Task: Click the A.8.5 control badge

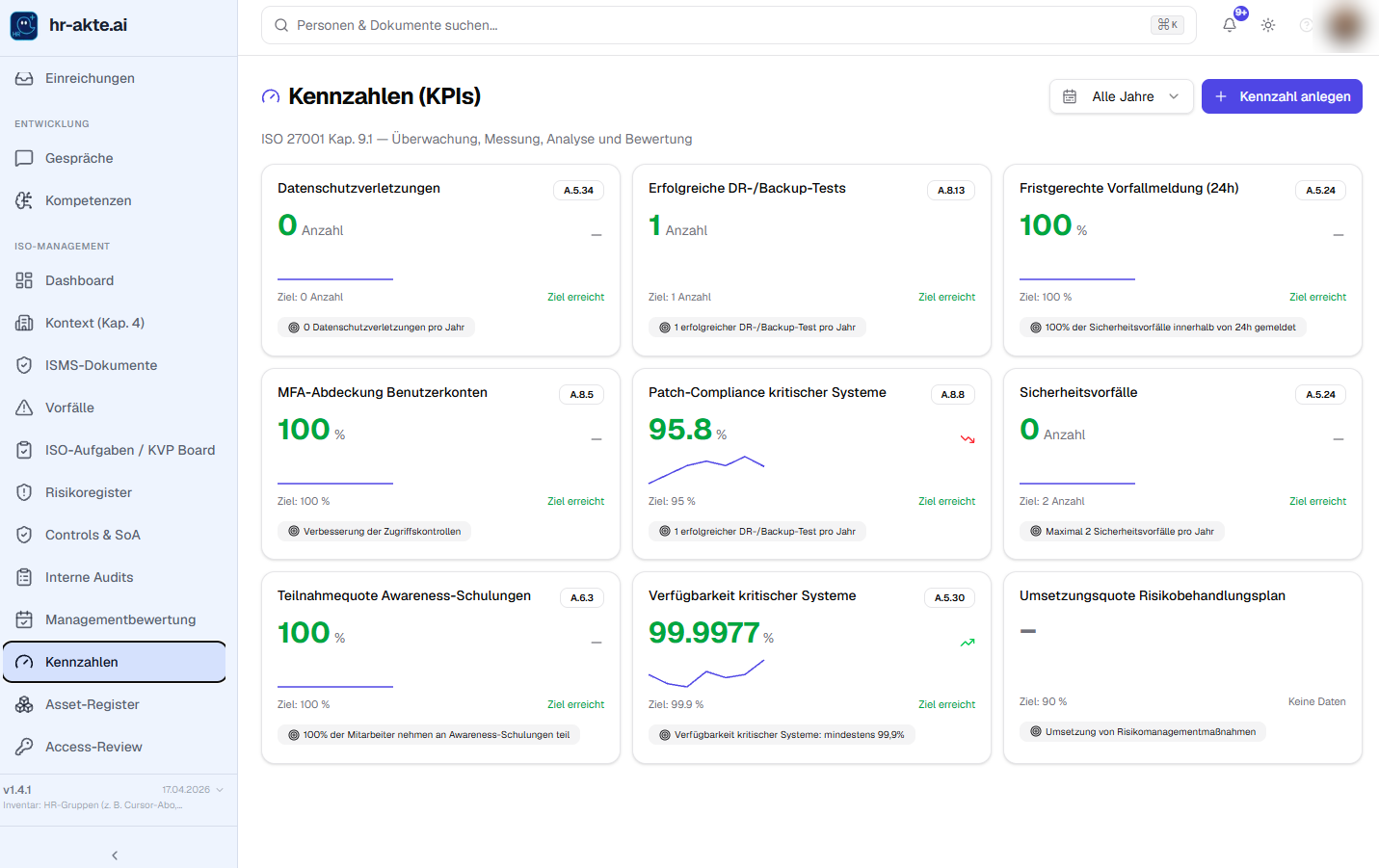Action: 581,394
